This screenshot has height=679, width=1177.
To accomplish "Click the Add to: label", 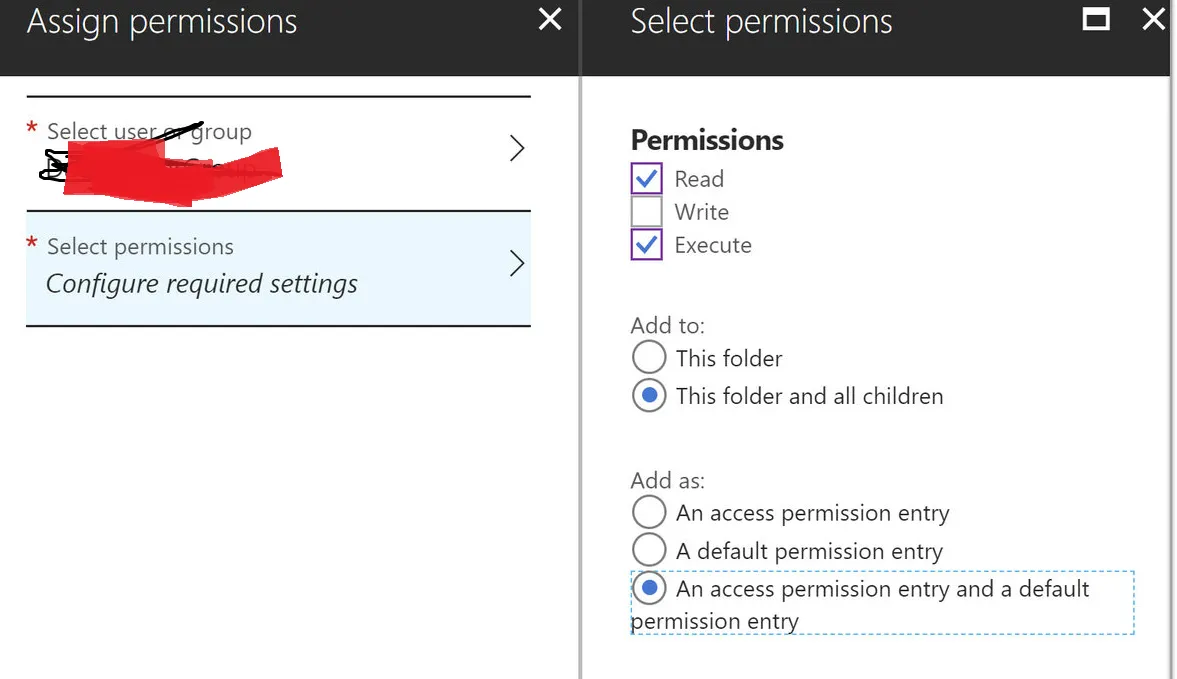I will click(x=667, y=326).
